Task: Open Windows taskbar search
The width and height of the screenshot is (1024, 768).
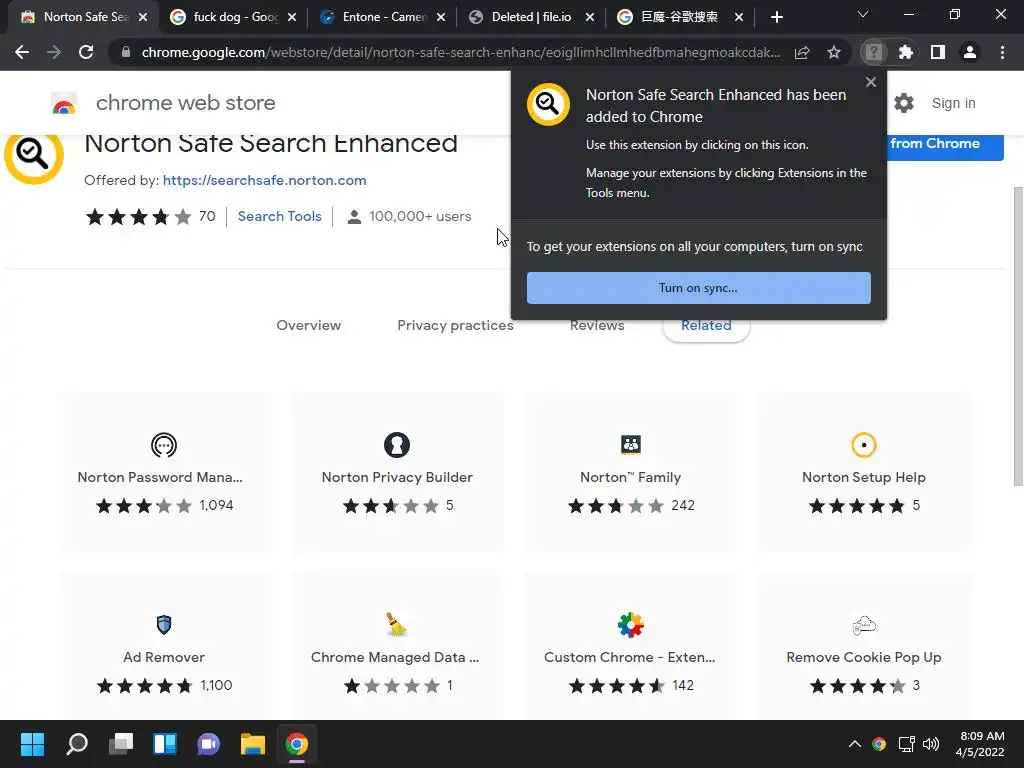Action: (76, 744)
